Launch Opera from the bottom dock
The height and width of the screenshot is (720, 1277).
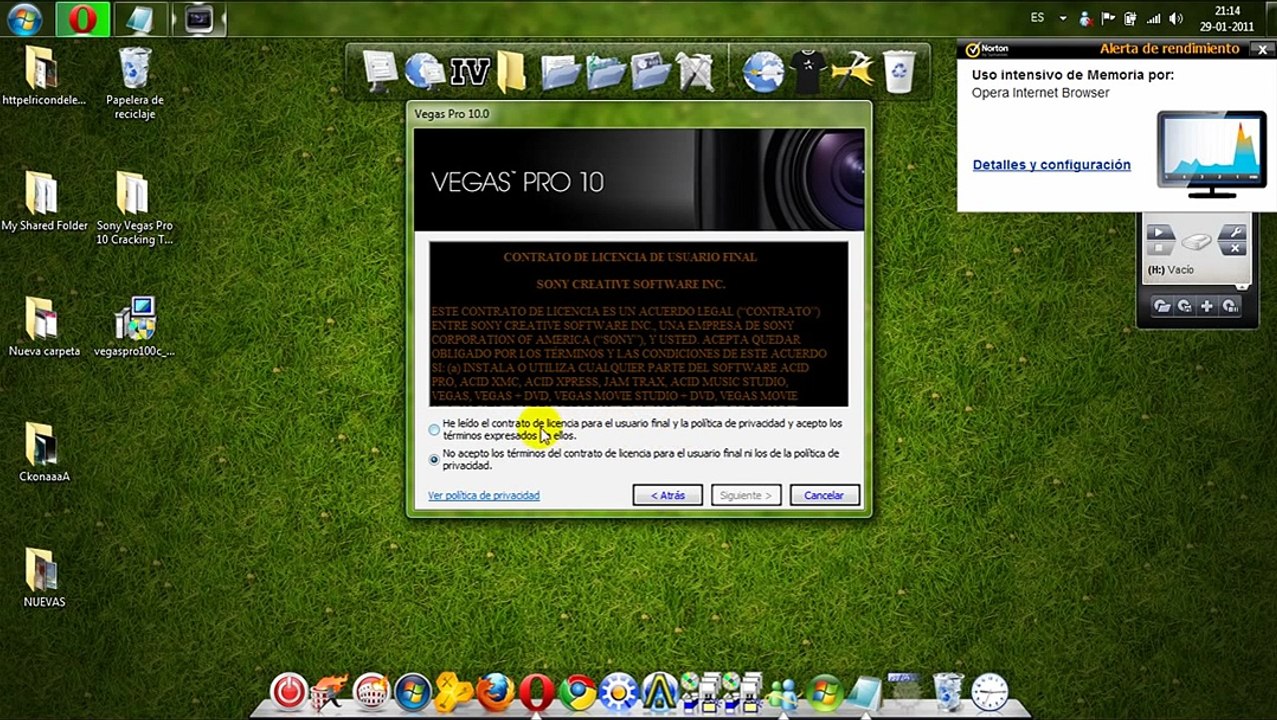(x=536, y=692)
